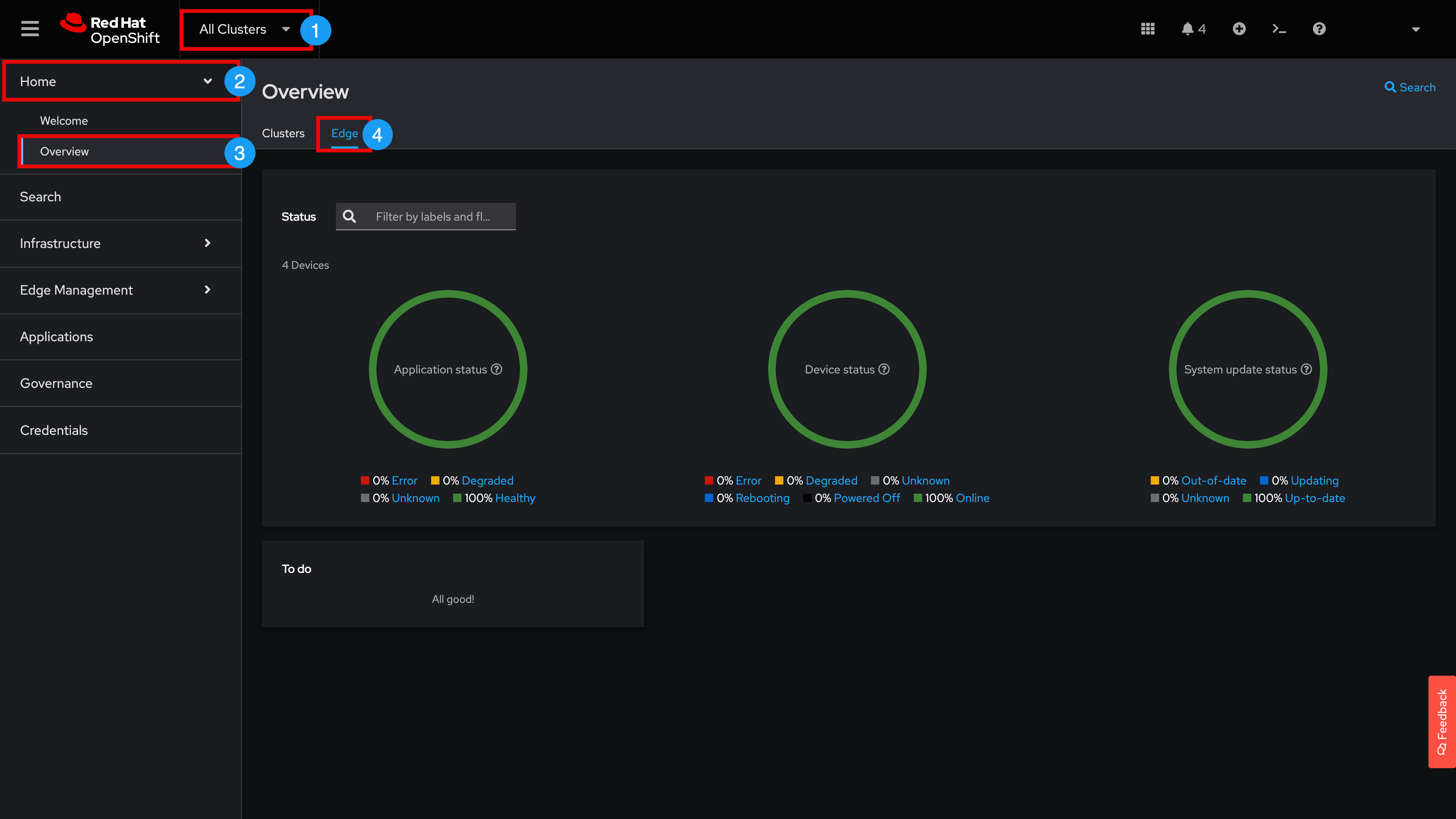Screen dimensions: 1456x819
Task: Open the Welcome page
Action: (64, 121)
